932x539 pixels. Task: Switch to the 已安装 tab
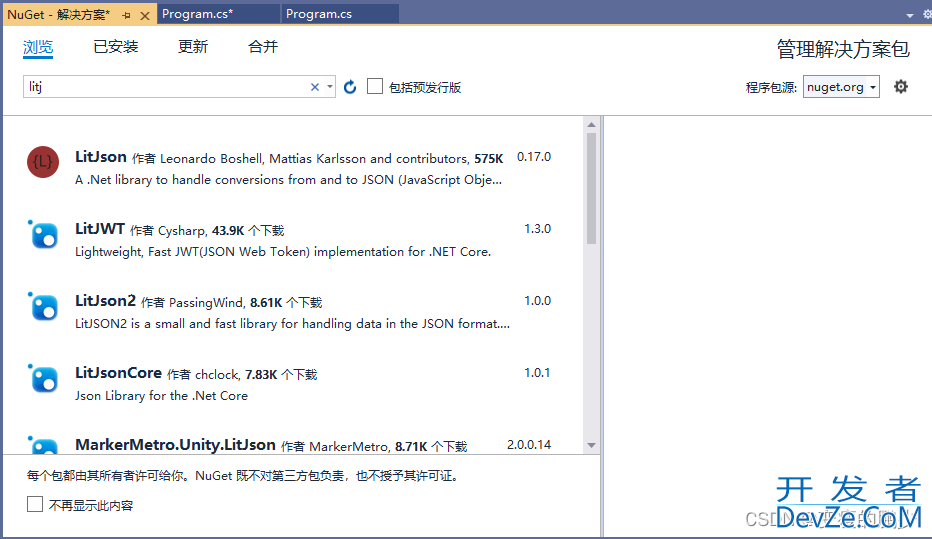pos(116,47)
